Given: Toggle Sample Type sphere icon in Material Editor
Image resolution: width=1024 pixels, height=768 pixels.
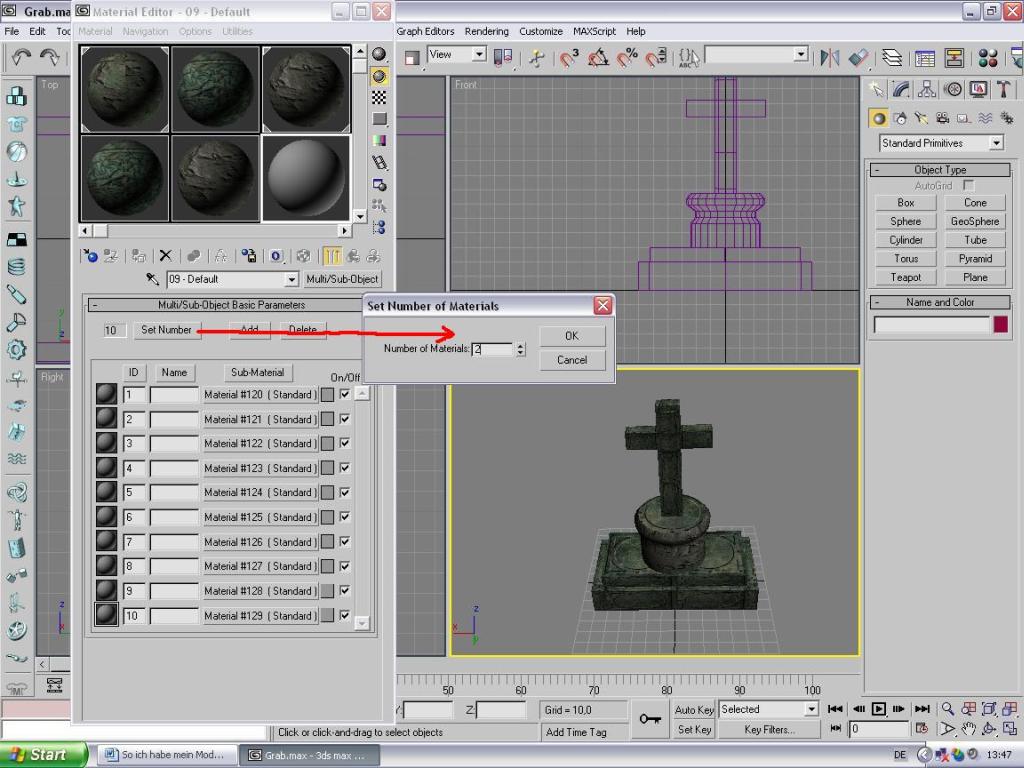Looking at the screenshot, I should [x=379, y=54].
